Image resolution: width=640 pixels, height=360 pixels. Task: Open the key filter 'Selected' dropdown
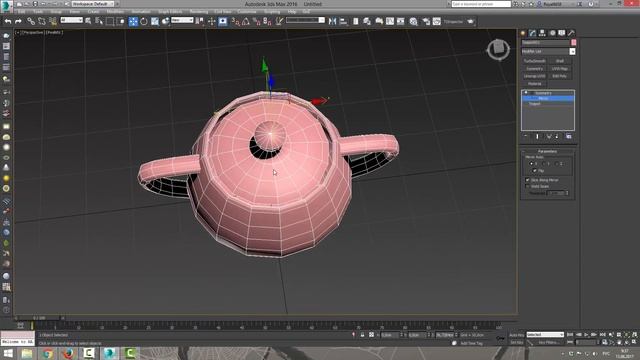click(545, 335)
